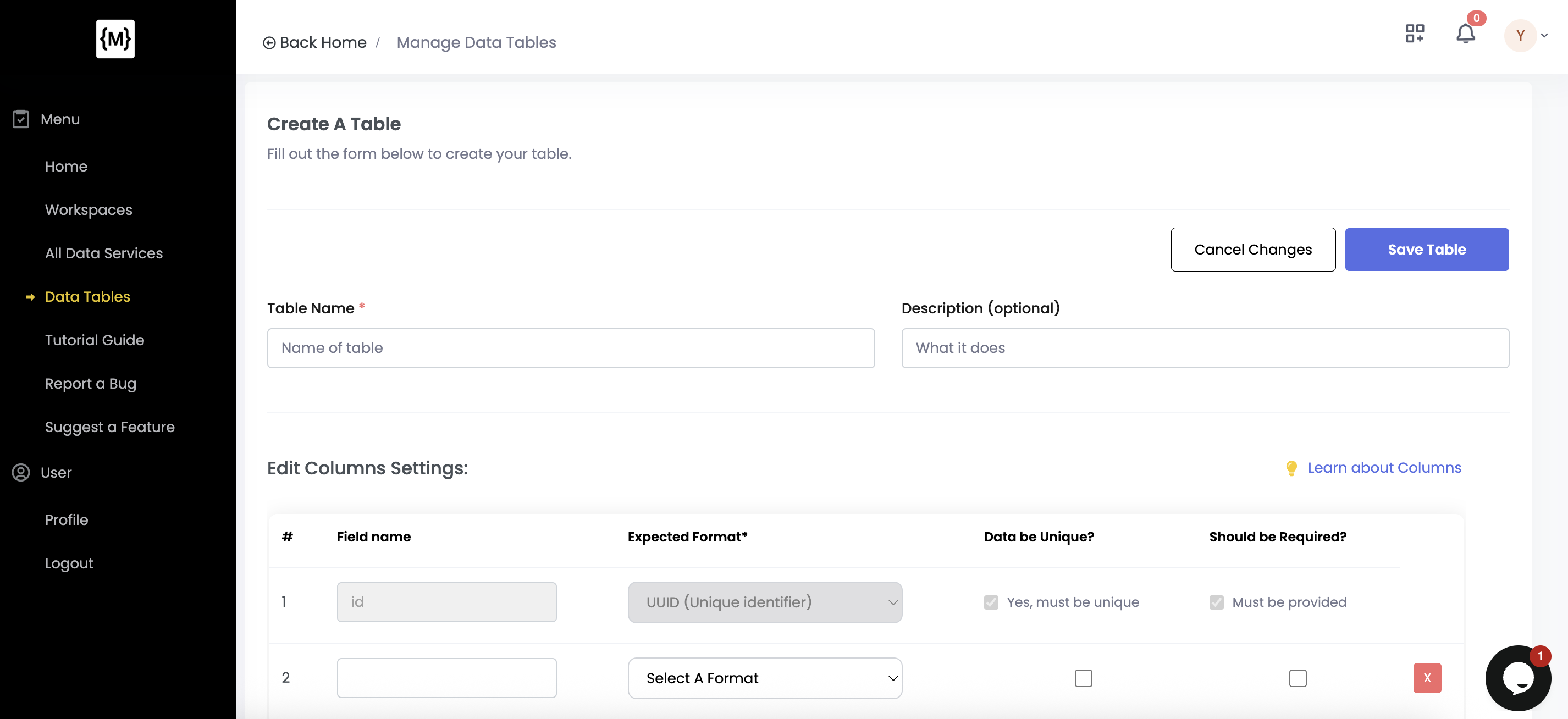Click the 'Yes, must be unique' checkbox

point(991,602)
